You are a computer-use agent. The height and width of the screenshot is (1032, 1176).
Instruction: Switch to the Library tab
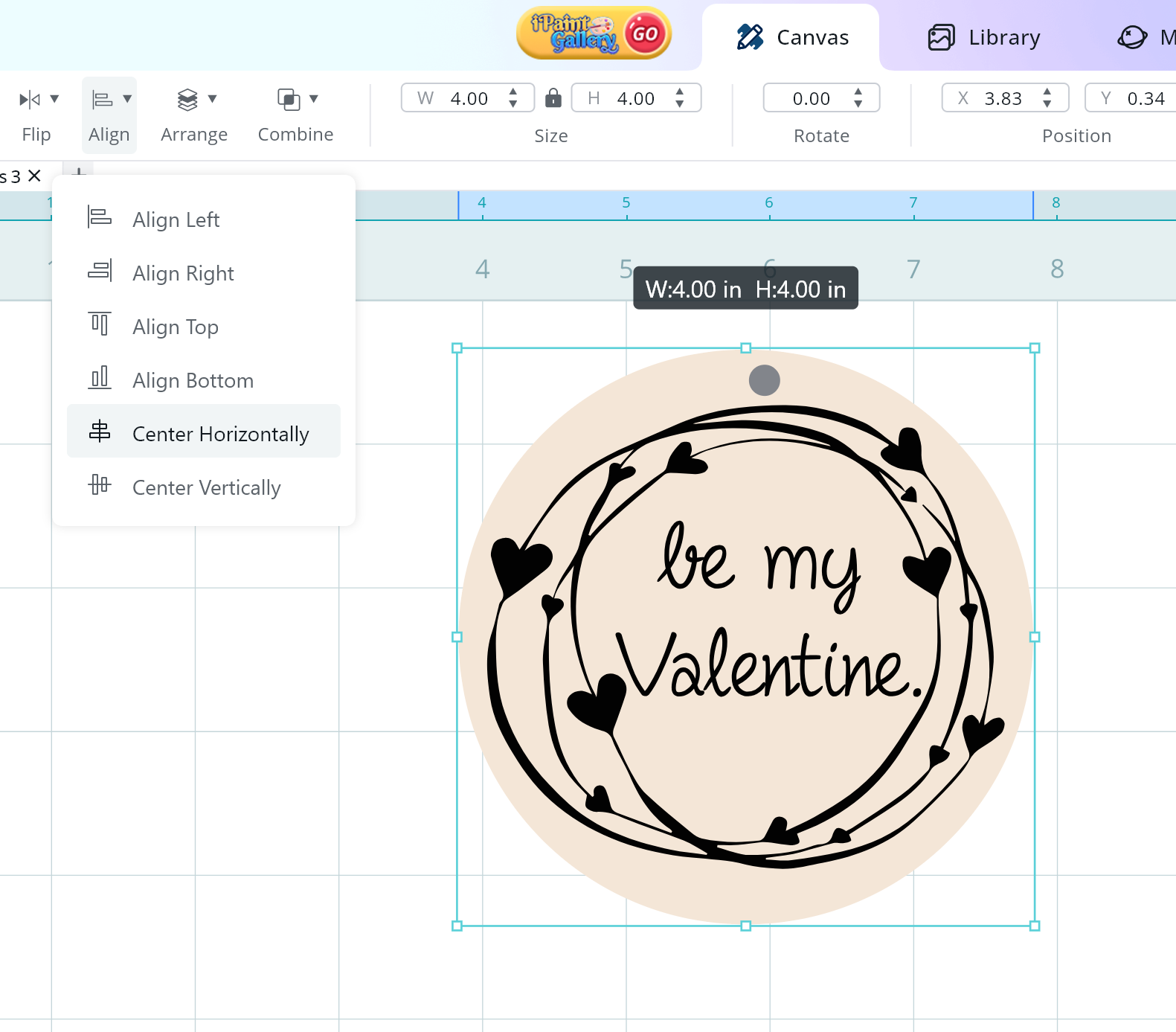[983, 37]
